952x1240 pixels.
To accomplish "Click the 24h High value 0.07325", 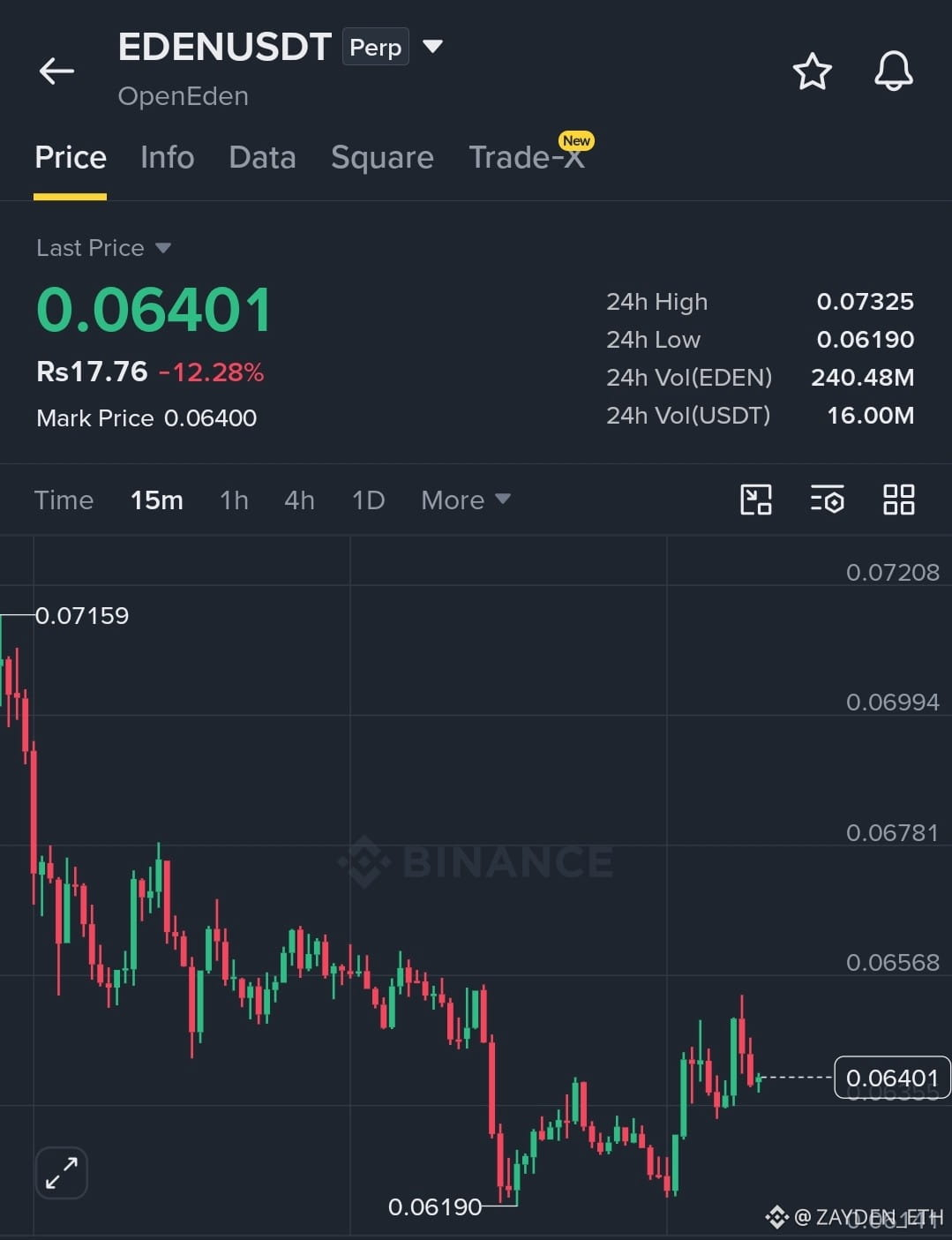I will 865,302.
